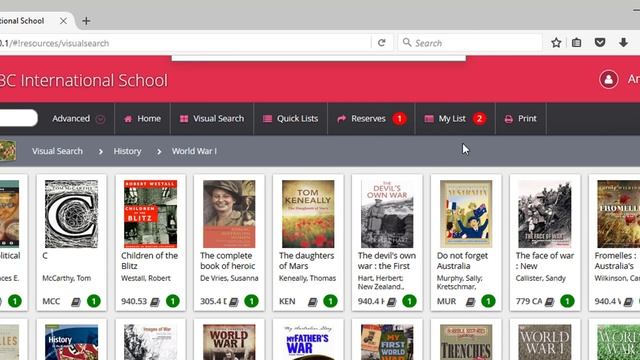
Task: Click the History breadcrumb link
Action: point(127,151)
